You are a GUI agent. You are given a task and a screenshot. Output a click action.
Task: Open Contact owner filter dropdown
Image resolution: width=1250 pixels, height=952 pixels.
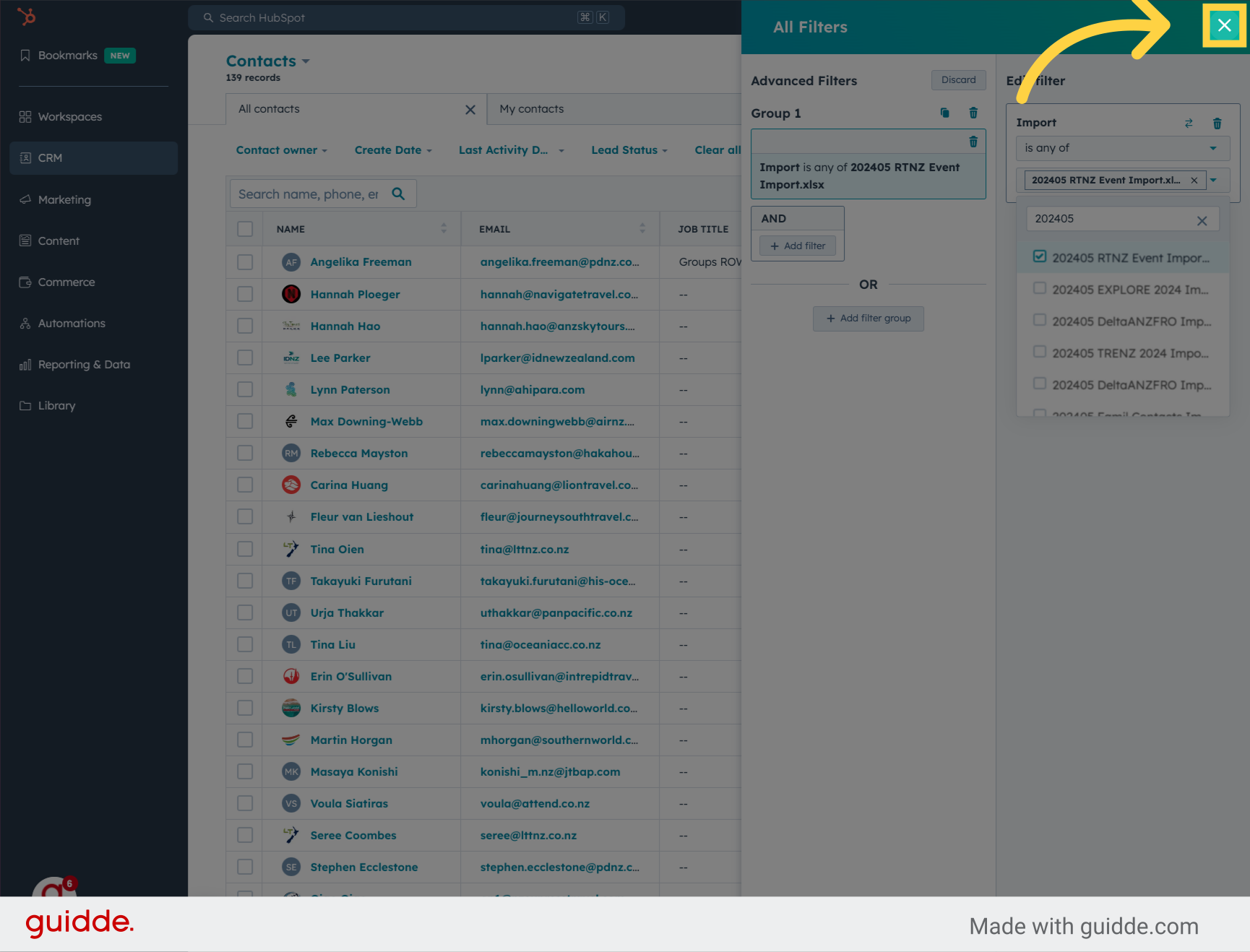[x=282, y=150]
